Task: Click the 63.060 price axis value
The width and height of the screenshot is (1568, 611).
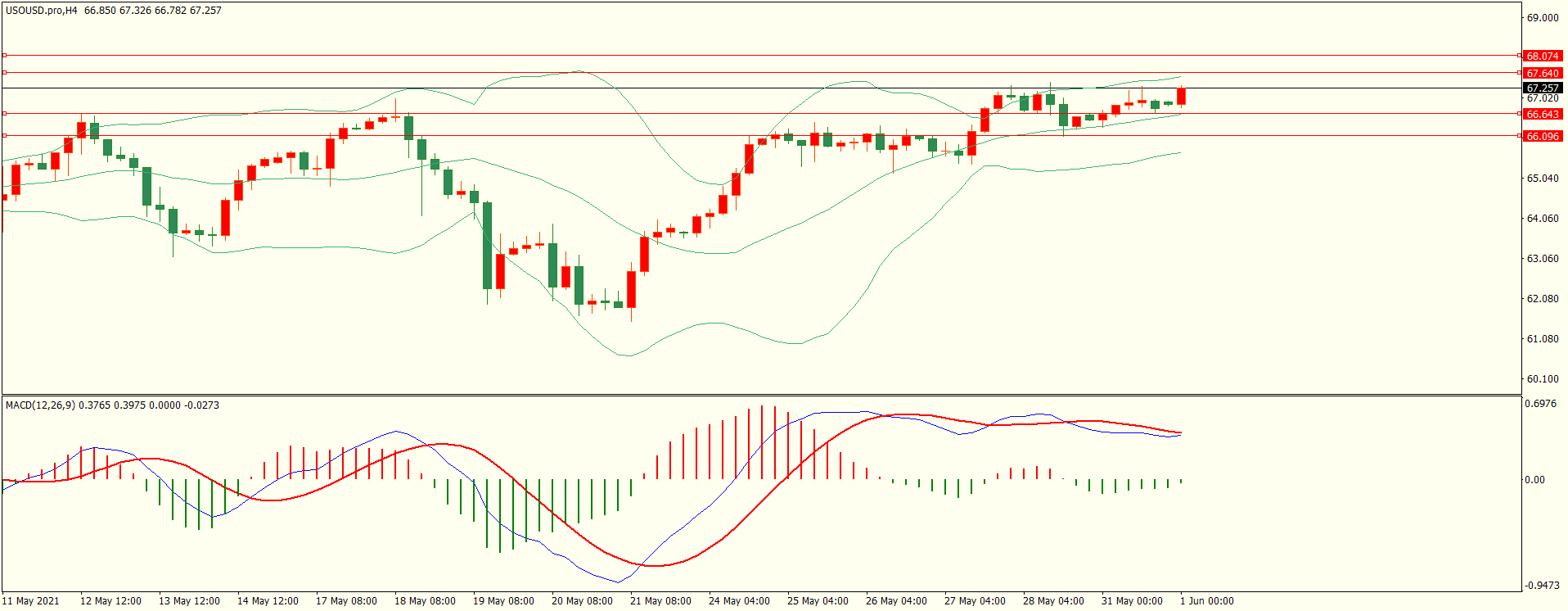Action: tap(1542, 259)
